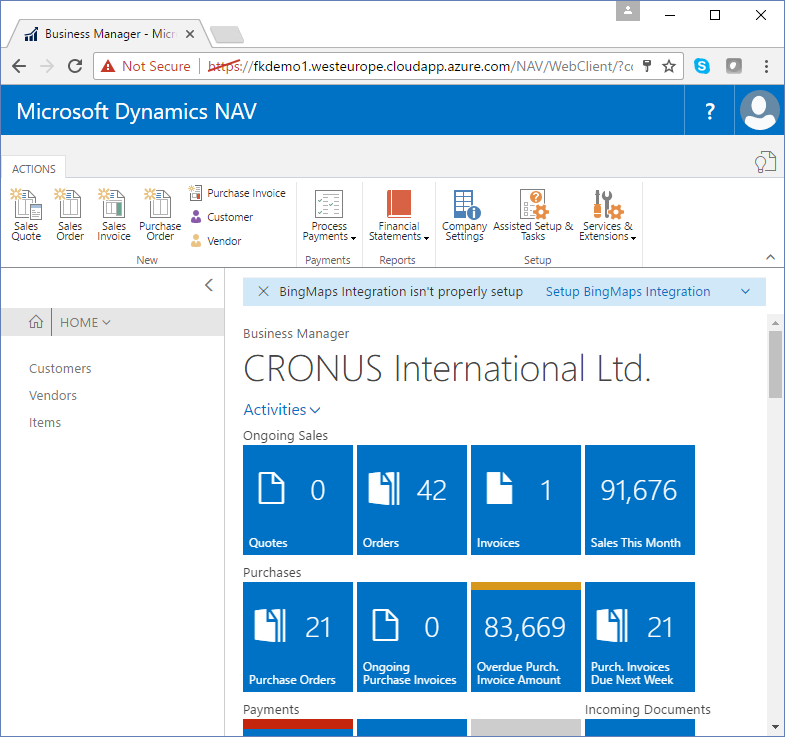This screenshot has height=737, width=785.
Task: Expand the Activities chevron menu
Action: point(282,410)
